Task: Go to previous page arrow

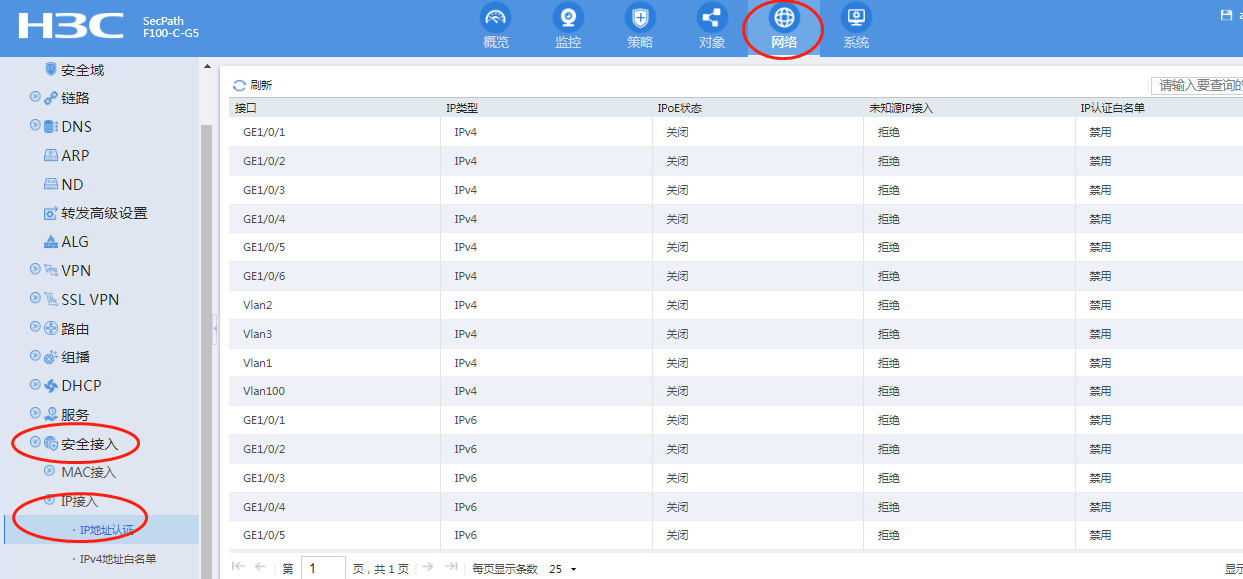Action: point(261,567)
